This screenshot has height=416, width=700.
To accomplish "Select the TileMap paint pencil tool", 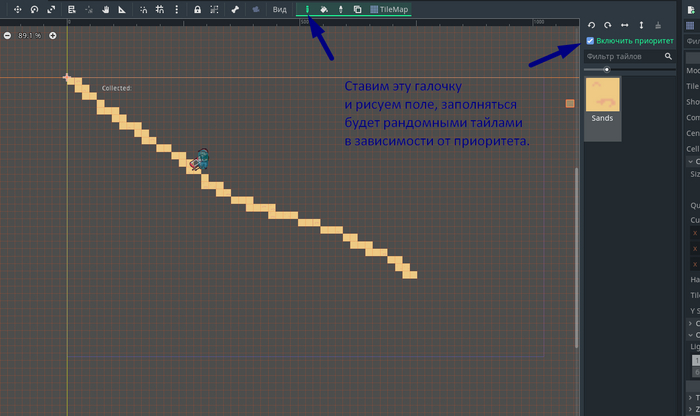I will pyautogui.click(x=308, y=9).
